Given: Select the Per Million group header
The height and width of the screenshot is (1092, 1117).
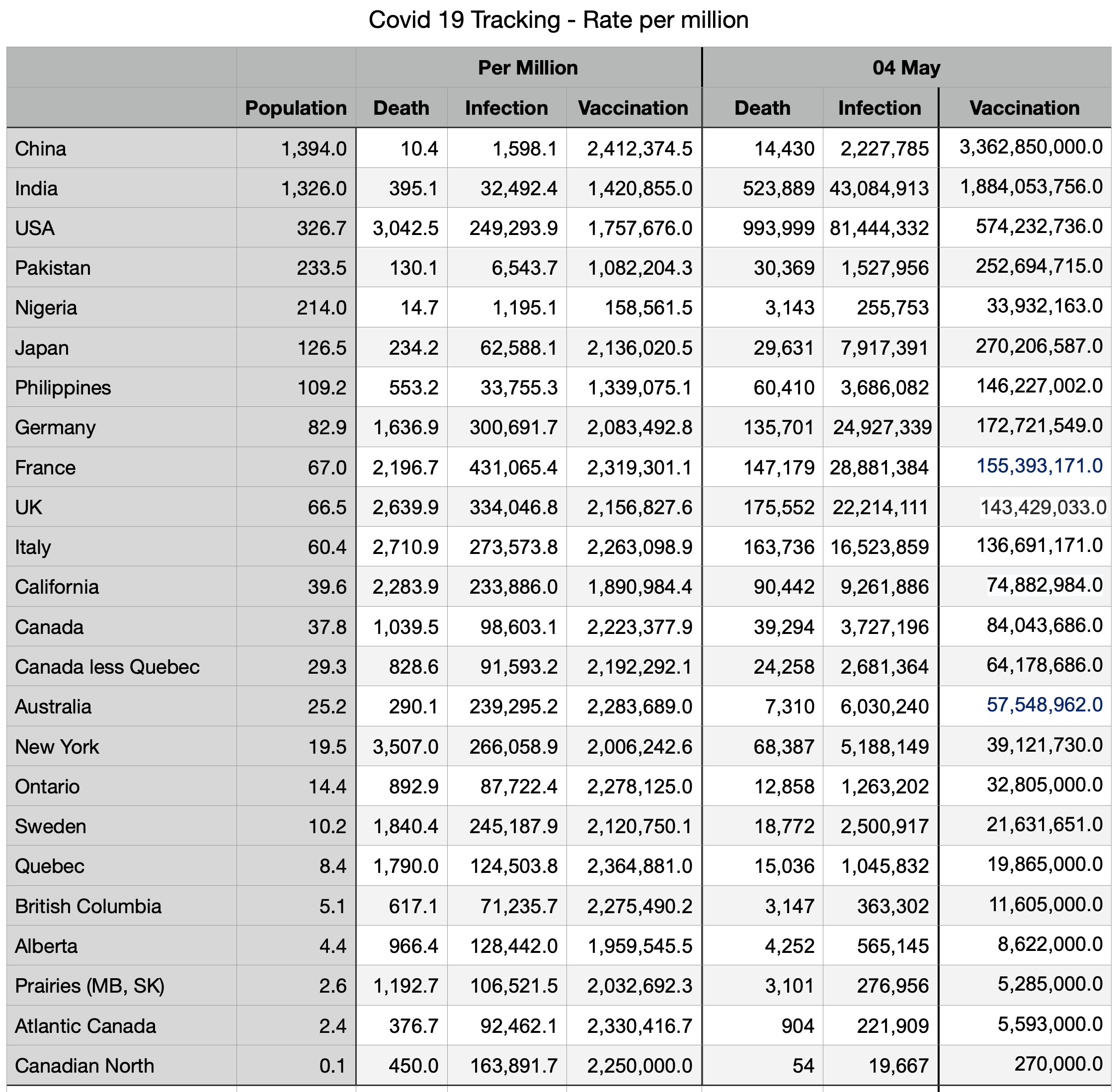Looking at the screenshot, I should (528, 68).
